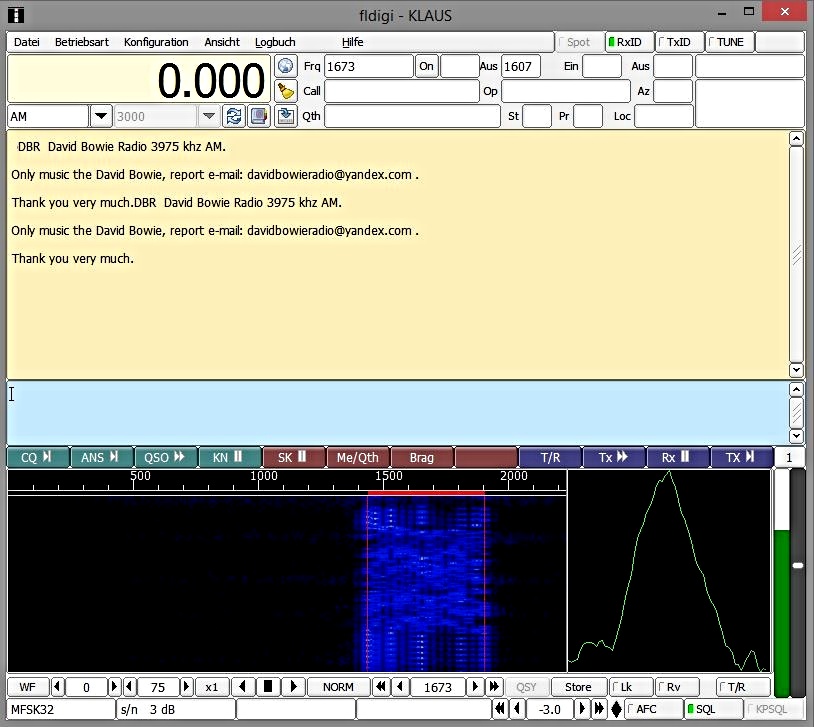Image resolution: width=814 pixels, height=727 pixels.
Task: Click the x1 waterfall zoom button
Action: [x=212, y=686]
